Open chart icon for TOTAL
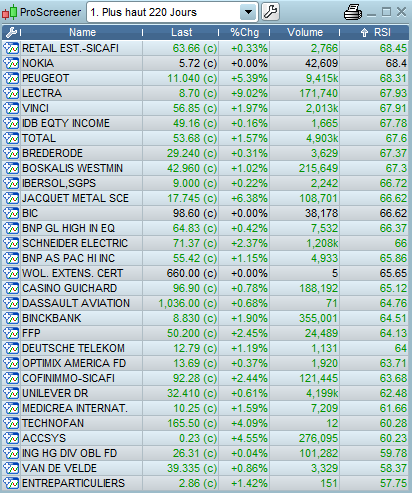 coord(11,138)
